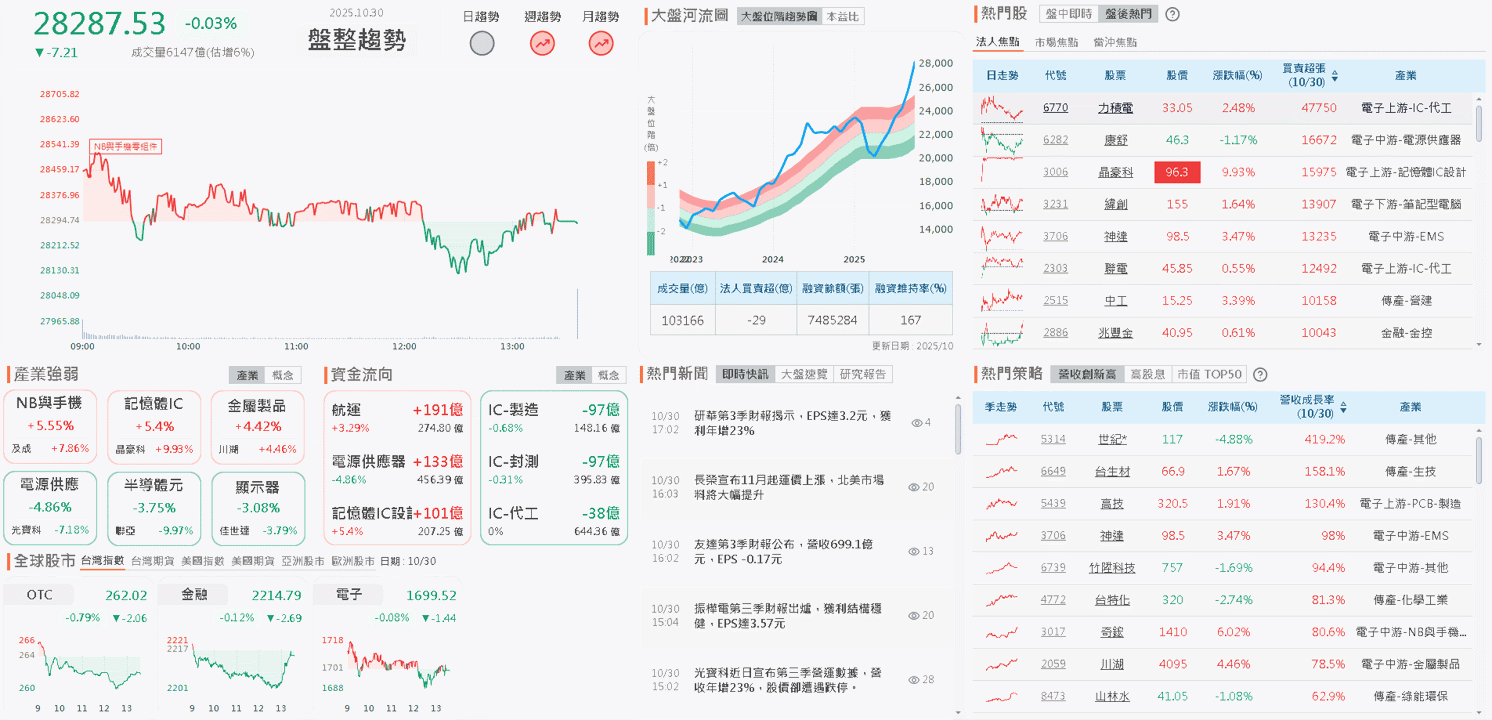The image size is (1492, 720).
Task: Open the help icon beside 熱門策略
Action: [1260, 374]
